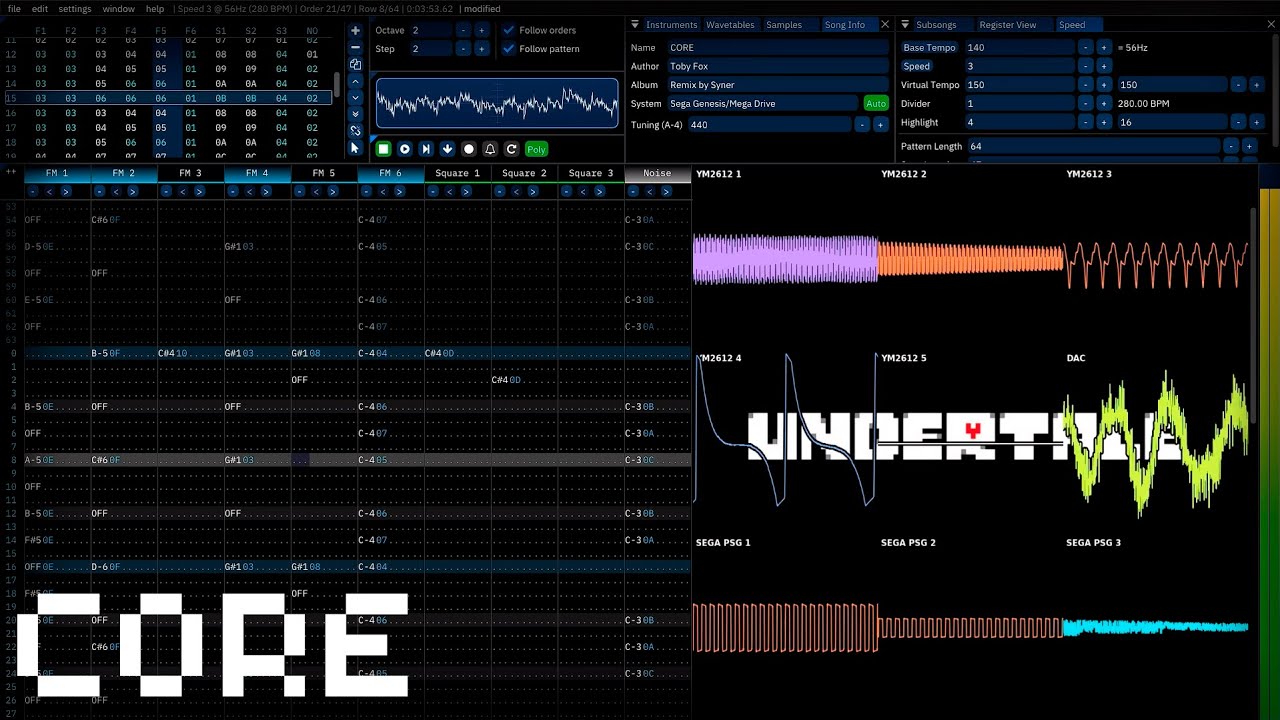Toggle the order link mode icon
Screen dimensions: 1280x720
pos(355,130)
